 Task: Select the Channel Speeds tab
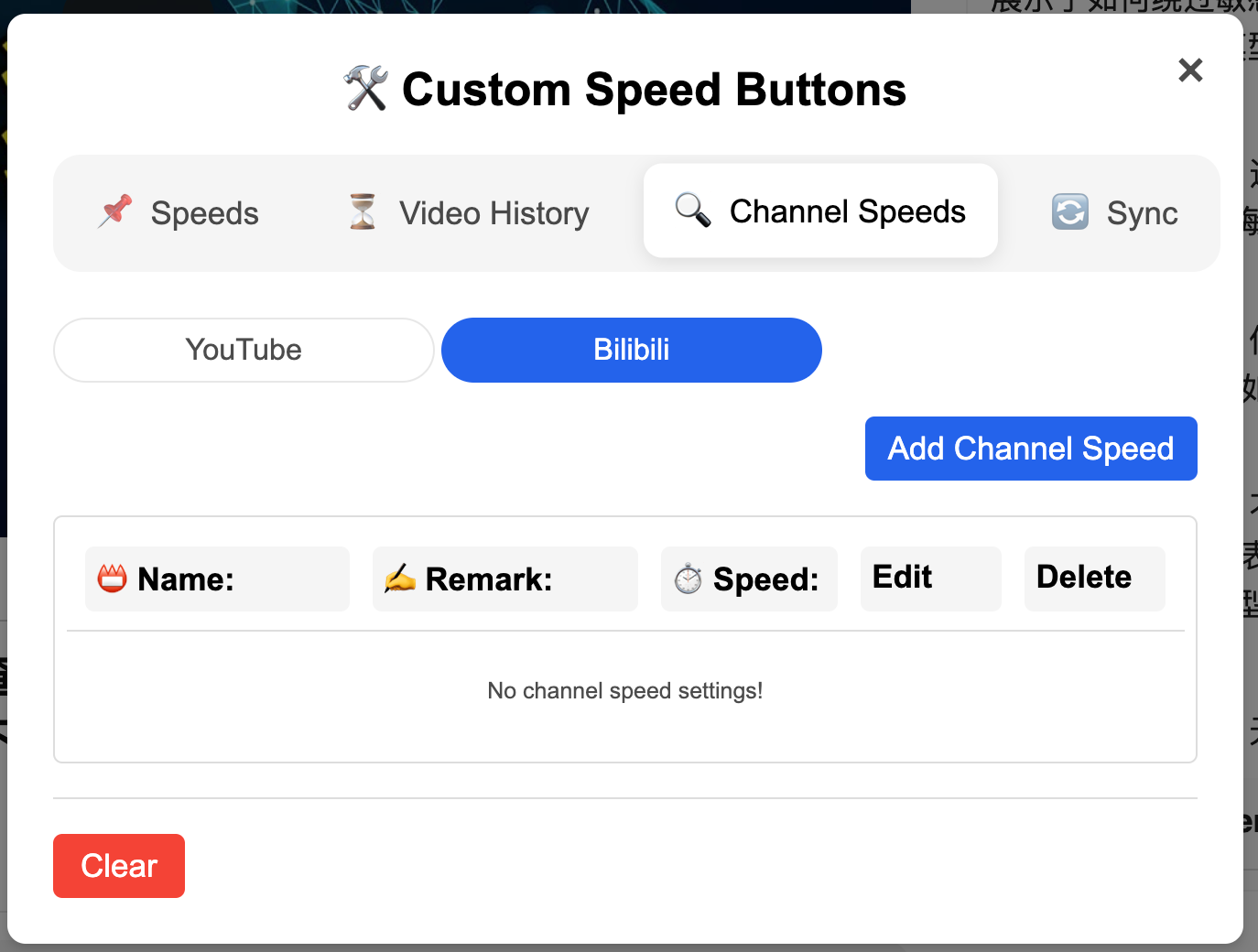point(820,211)
